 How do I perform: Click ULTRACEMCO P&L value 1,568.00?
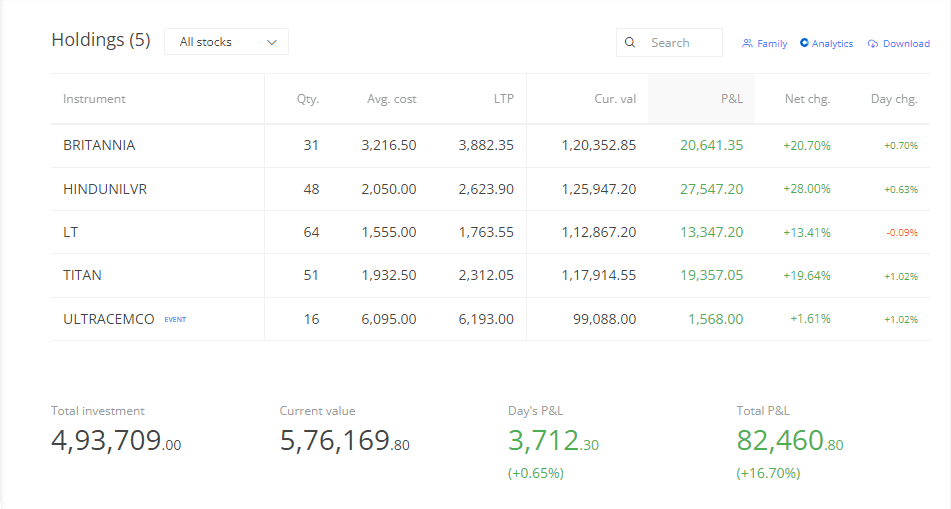716,319
